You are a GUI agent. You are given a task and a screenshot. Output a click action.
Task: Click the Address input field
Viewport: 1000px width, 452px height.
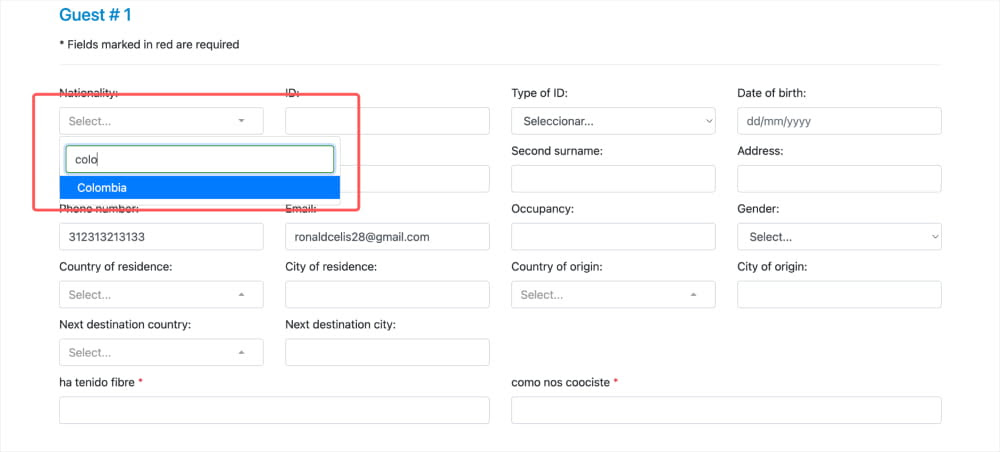click(839, 179)
